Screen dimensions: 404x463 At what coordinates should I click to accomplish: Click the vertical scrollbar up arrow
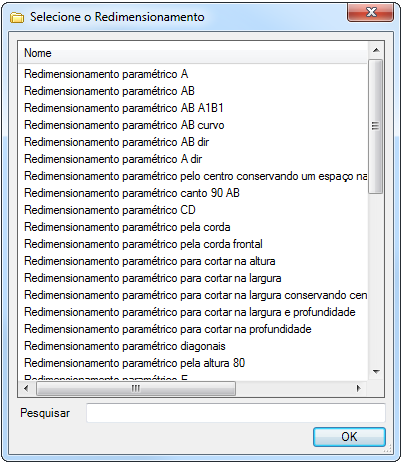point(376,50)
